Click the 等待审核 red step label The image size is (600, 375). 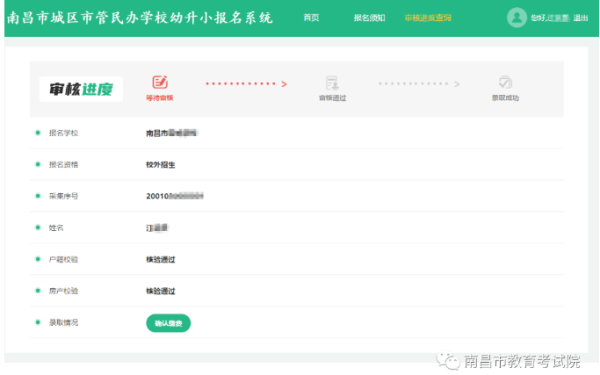(160, 98)
